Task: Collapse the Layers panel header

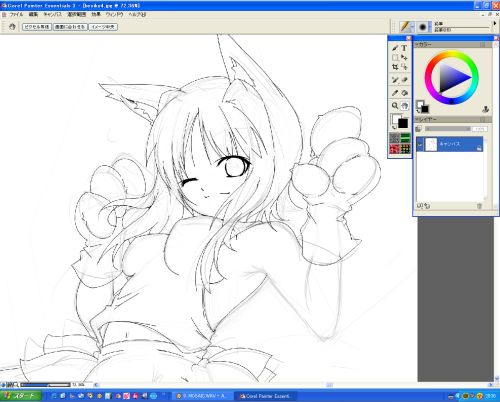Action: coord(452,119)
